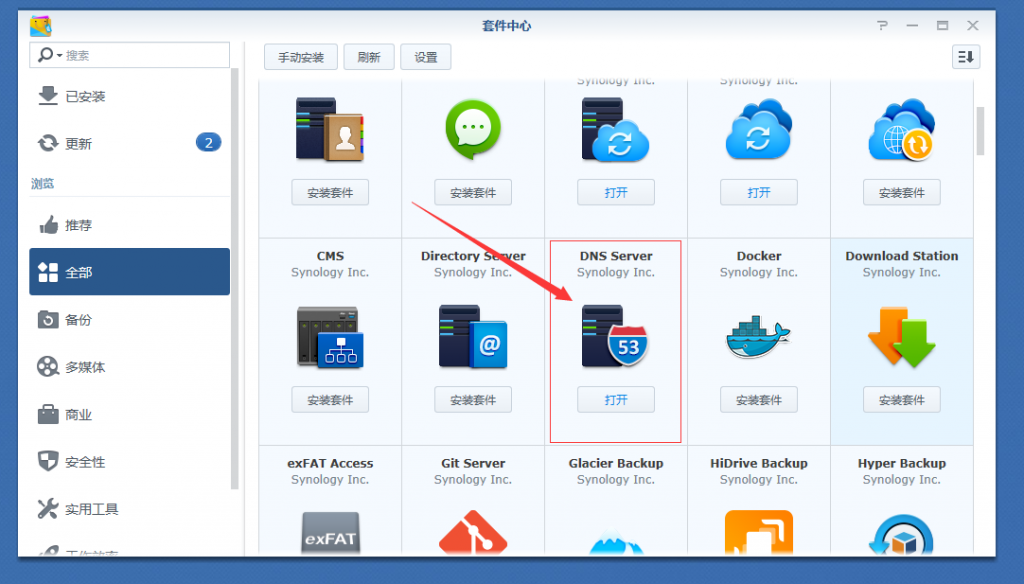Click the help question mark button

click(882, 25)
